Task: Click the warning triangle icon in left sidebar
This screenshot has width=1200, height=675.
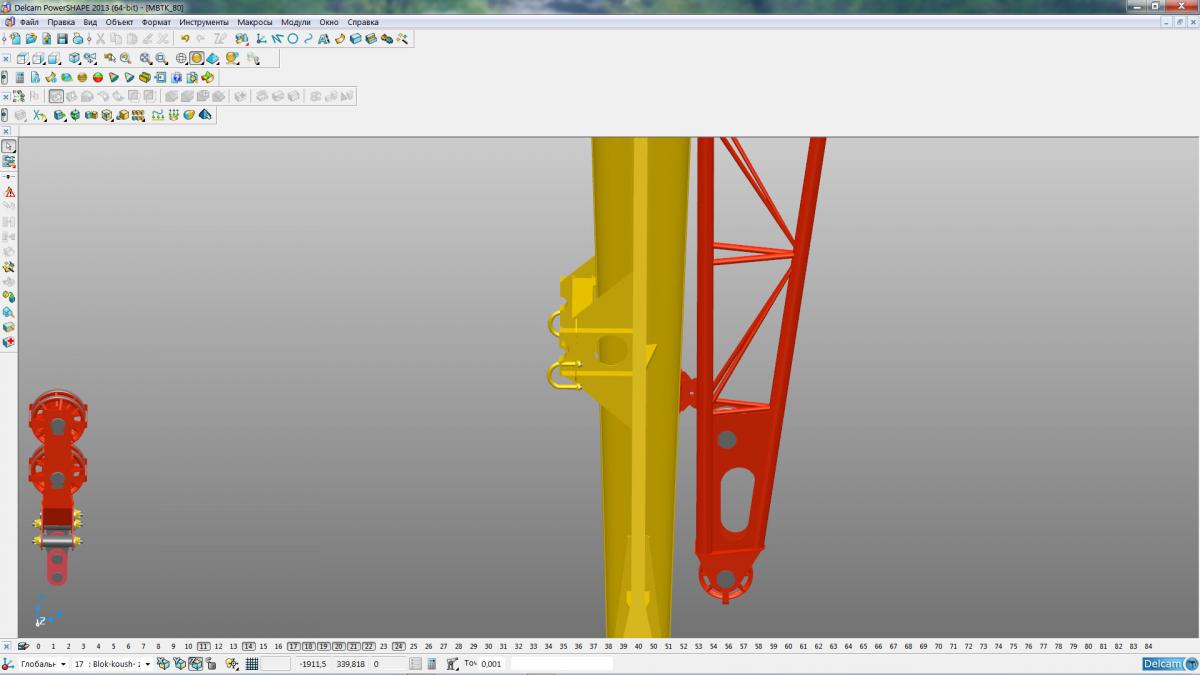Action: coord(9,192)
